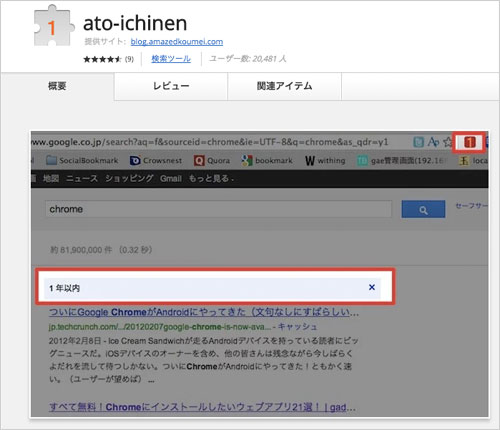Click the blue magnifier search button
Viewport: 500px width, 430px height.
point(423,209)
